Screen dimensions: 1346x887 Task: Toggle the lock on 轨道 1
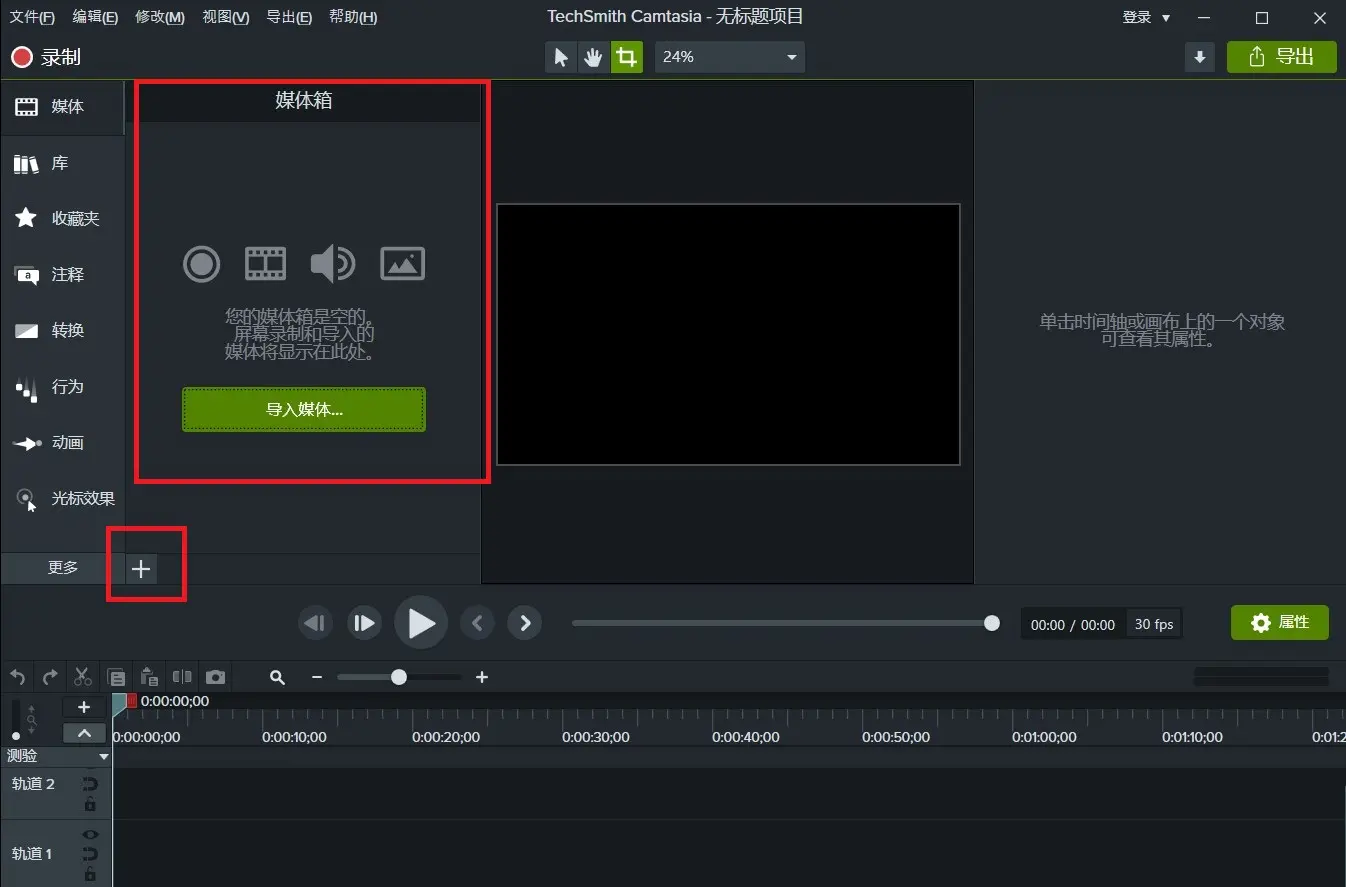coord(90,874)
